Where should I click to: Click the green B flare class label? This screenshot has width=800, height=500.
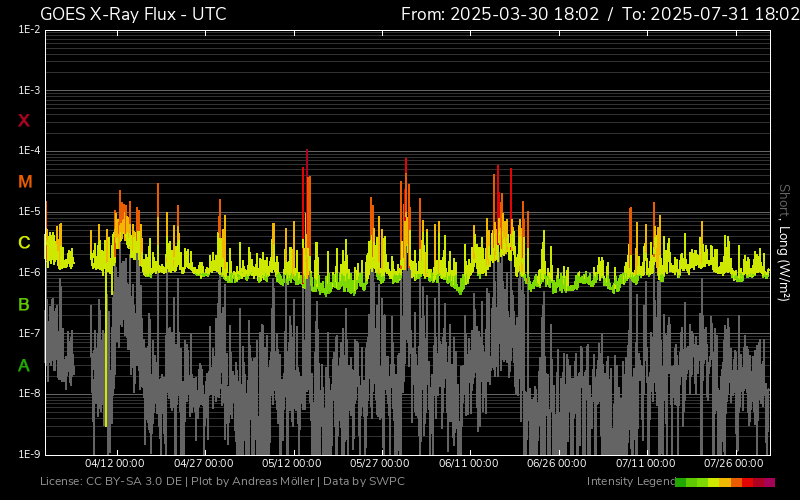click(24, 304)
